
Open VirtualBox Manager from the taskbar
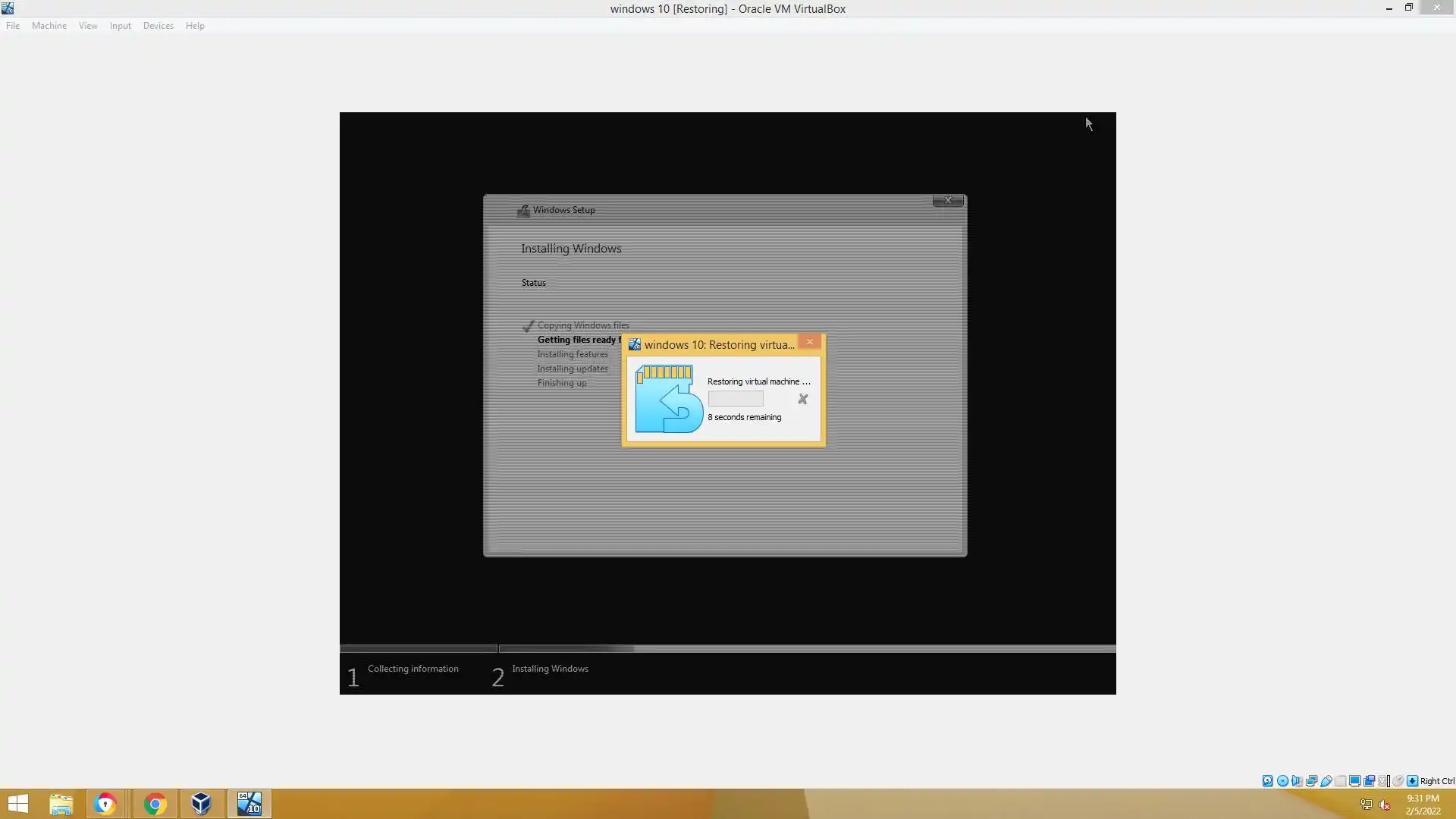[201, 804]
